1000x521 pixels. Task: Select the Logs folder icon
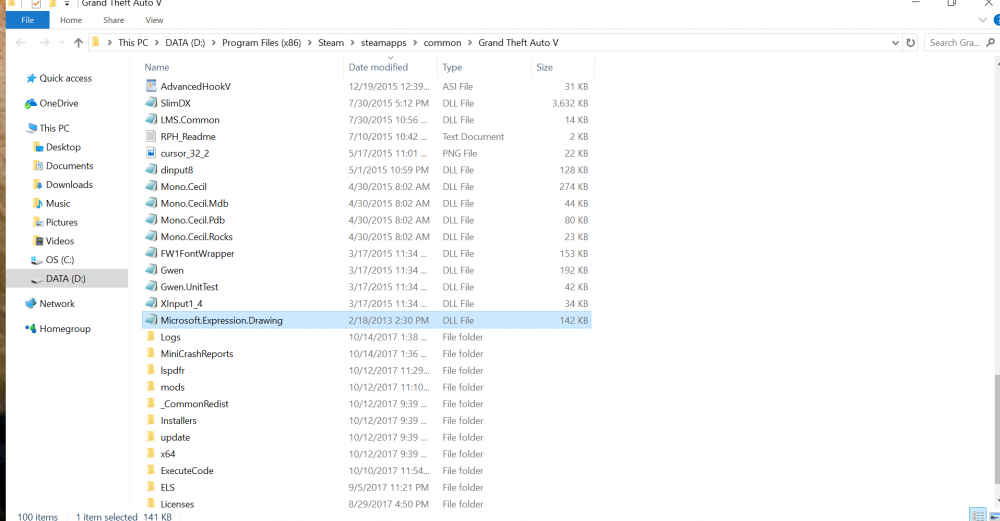tap(151, 337)
